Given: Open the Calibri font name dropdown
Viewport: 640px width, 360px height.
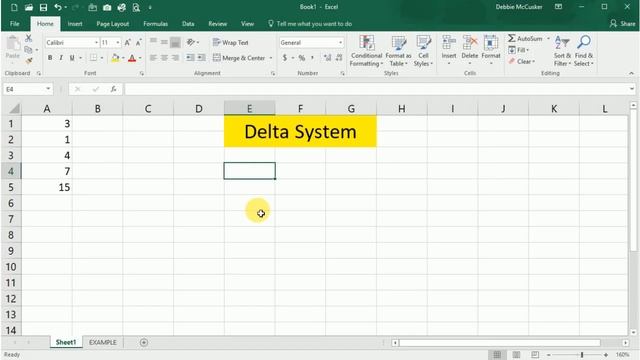Looking at the screenshot, I should pyautogui.click(x=96, y=42).
